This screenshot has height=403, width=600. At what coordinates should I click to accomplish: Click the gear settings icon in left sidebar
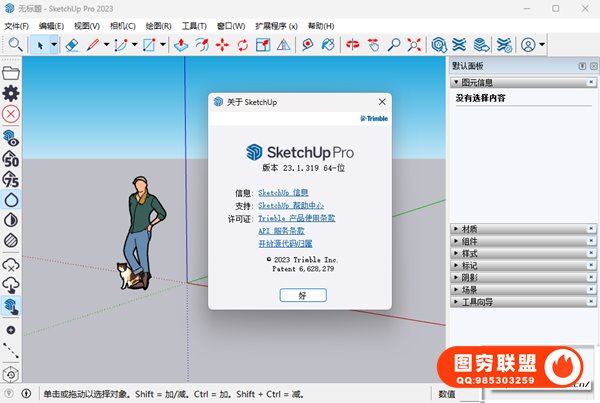[11, 93]
